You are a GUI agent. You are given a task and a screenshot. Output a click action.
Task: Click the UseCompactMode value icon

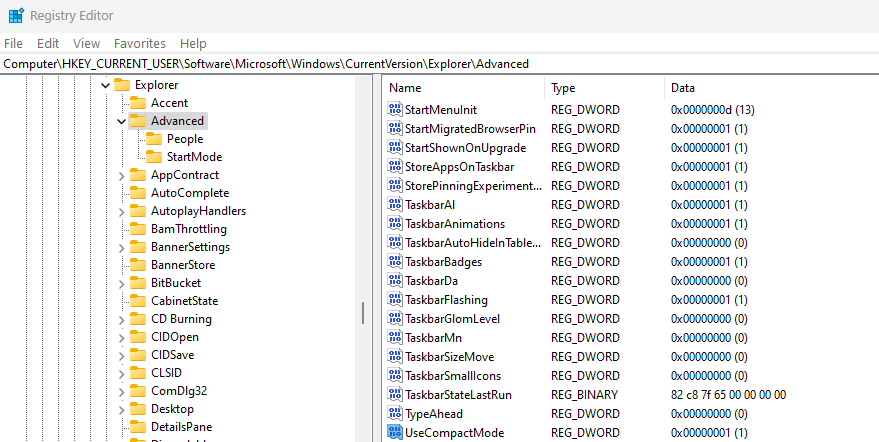(395, 432)
